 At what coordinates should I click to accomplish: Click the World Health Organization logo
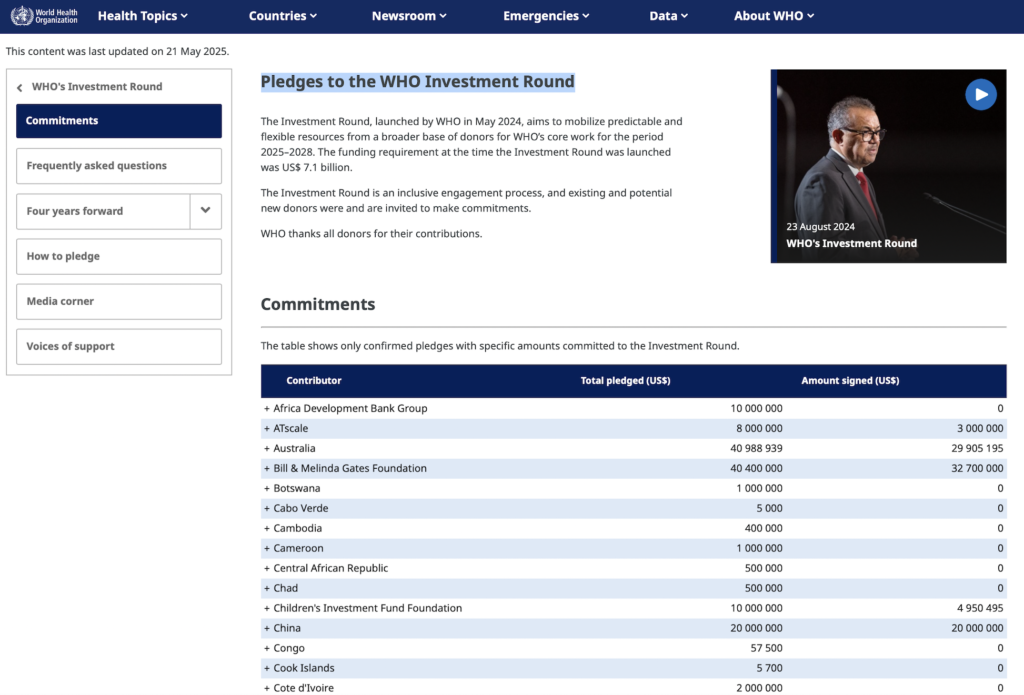coord(44,16)
